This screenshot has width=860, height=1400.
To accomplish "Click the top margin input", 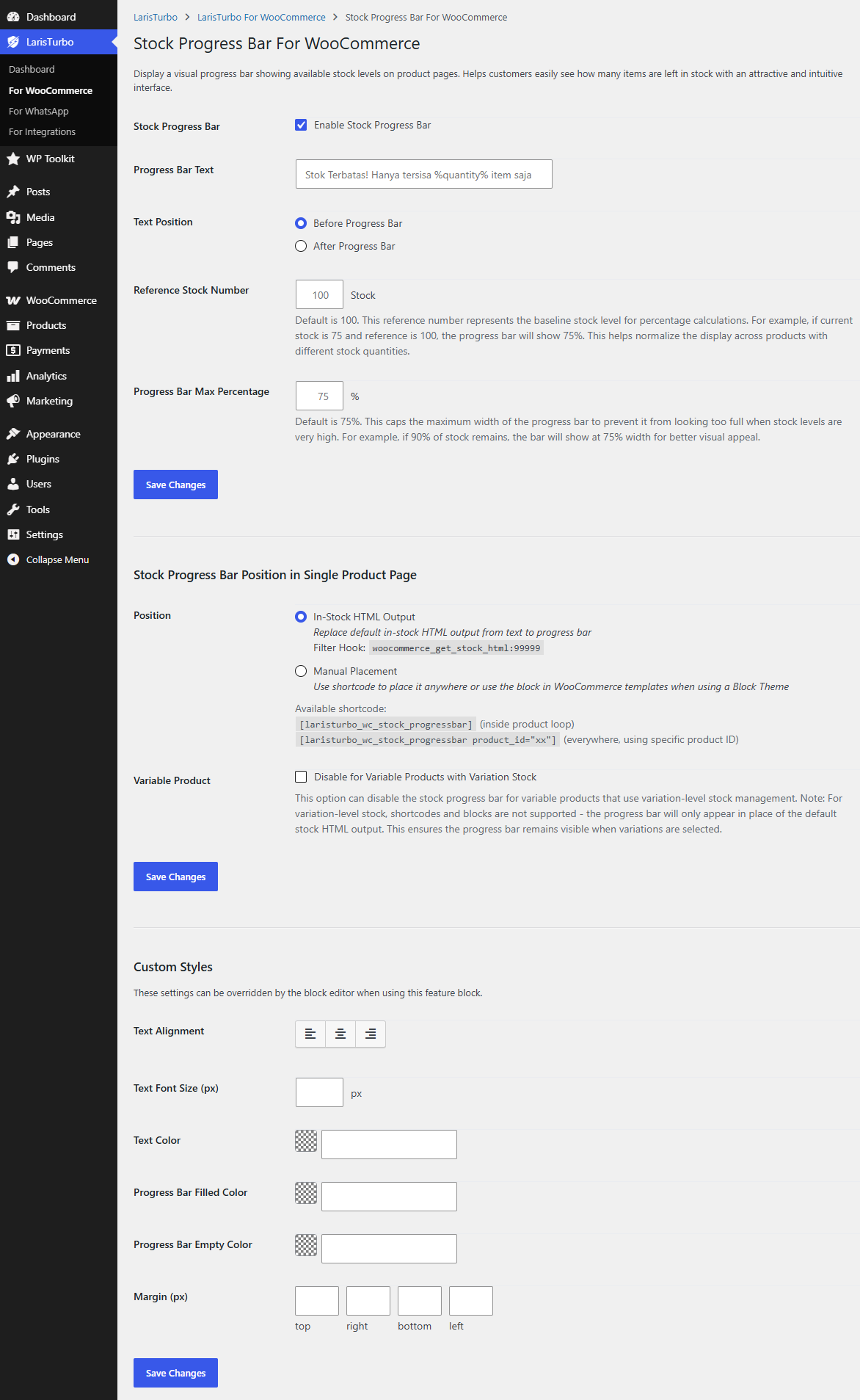I will point(317,1301).
